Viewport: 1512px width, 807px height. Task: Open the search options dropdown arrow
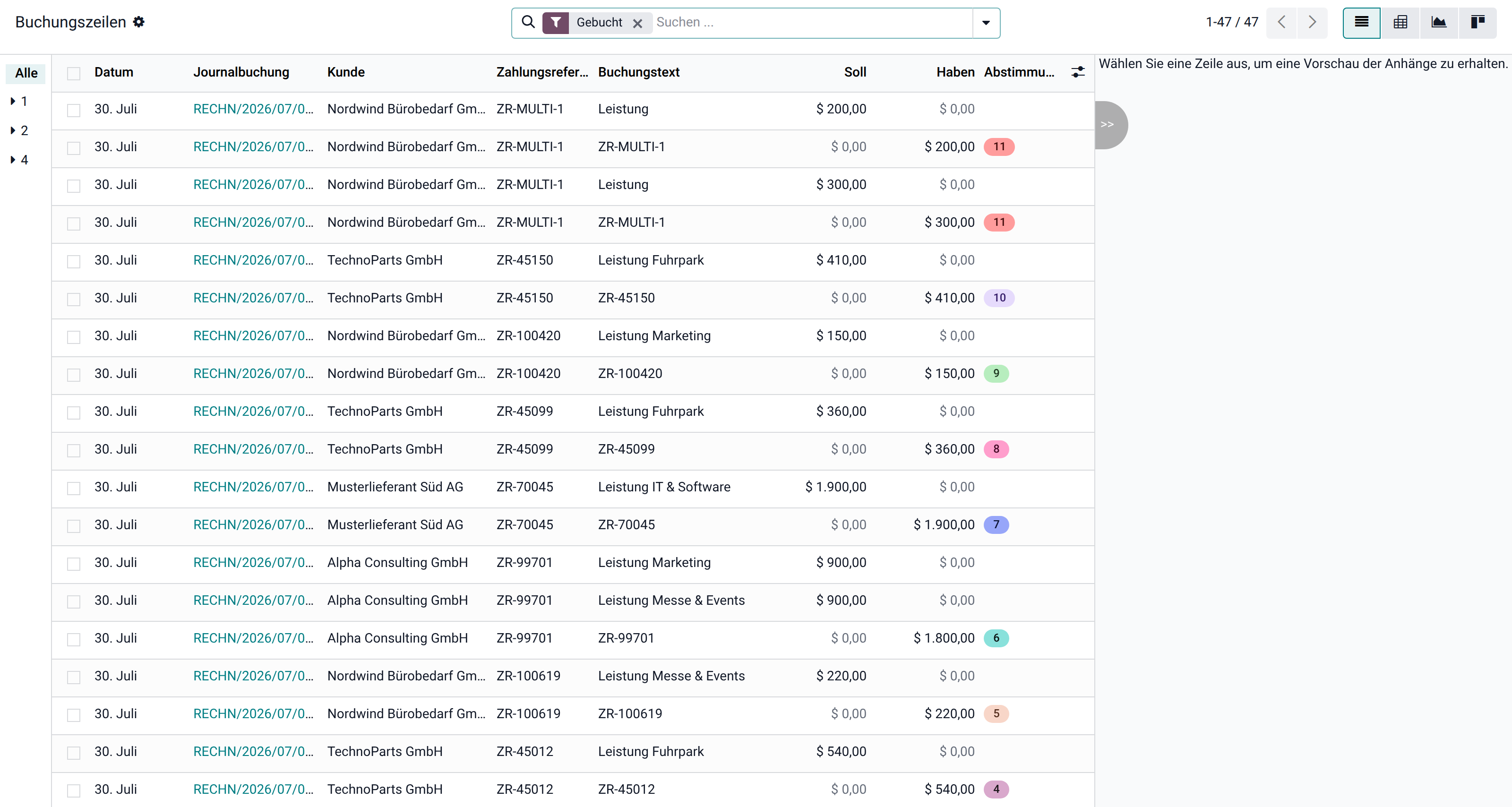(986, 23)
